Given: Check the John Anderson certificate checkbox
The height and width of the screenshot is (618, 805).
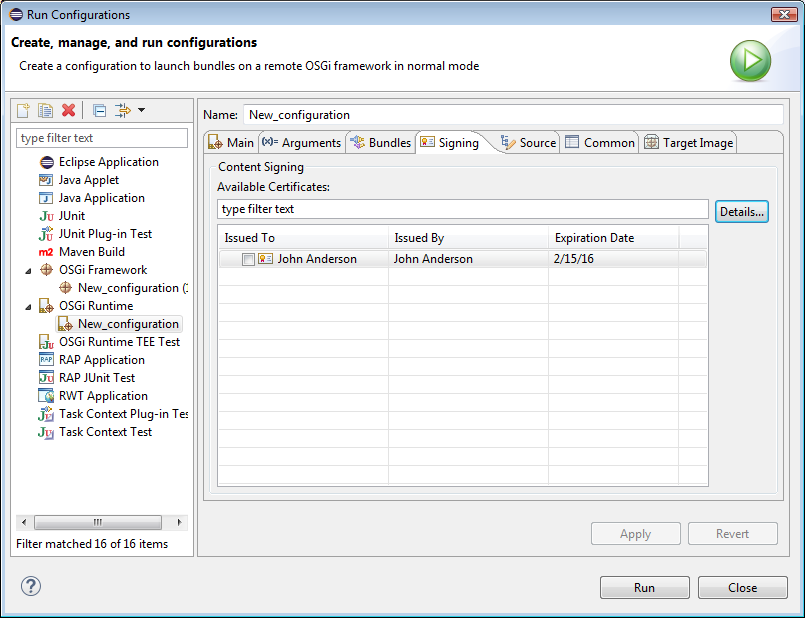Looking at the screenshot, I should coord(248,259).
